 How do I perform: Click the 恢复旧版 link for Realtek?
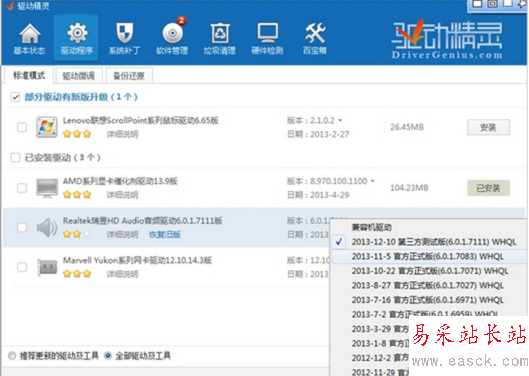(x=165, y=235)
